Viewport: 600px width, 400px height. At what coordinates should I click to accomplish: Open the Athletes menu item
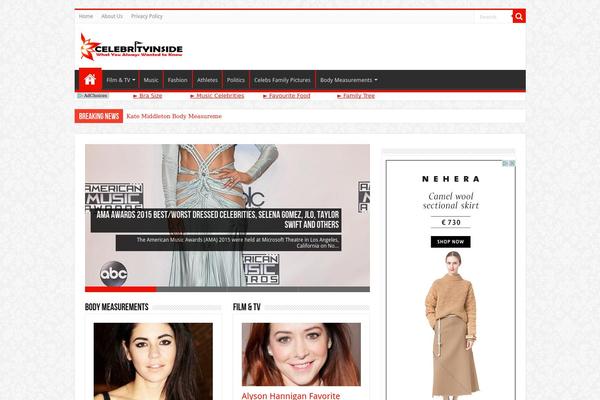207,80
